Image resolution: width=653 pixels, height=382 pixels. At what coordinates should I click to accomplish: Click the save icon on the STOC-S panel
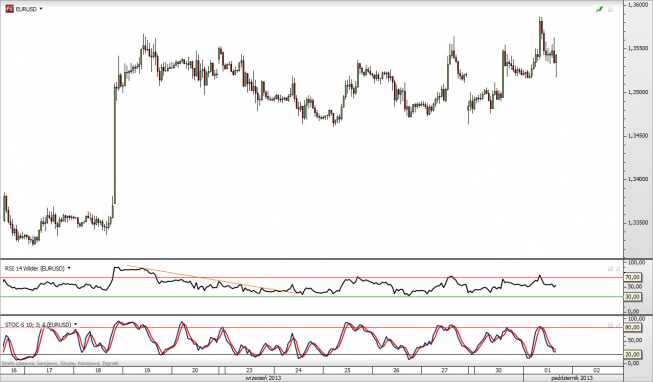[x=611, y=325]
